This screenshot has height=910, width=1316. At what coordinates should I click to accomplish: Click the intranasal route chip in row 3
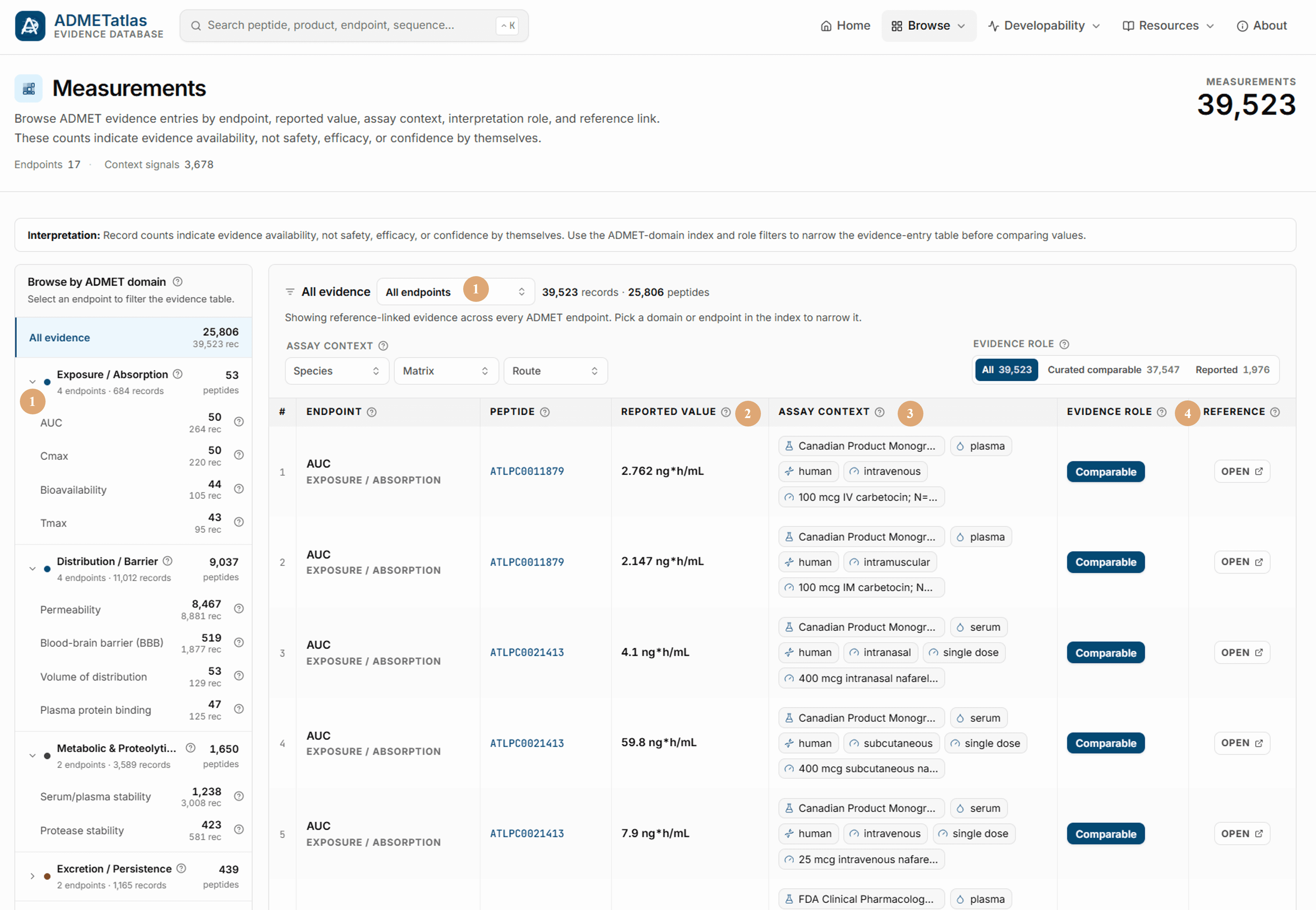coord(880,653)
